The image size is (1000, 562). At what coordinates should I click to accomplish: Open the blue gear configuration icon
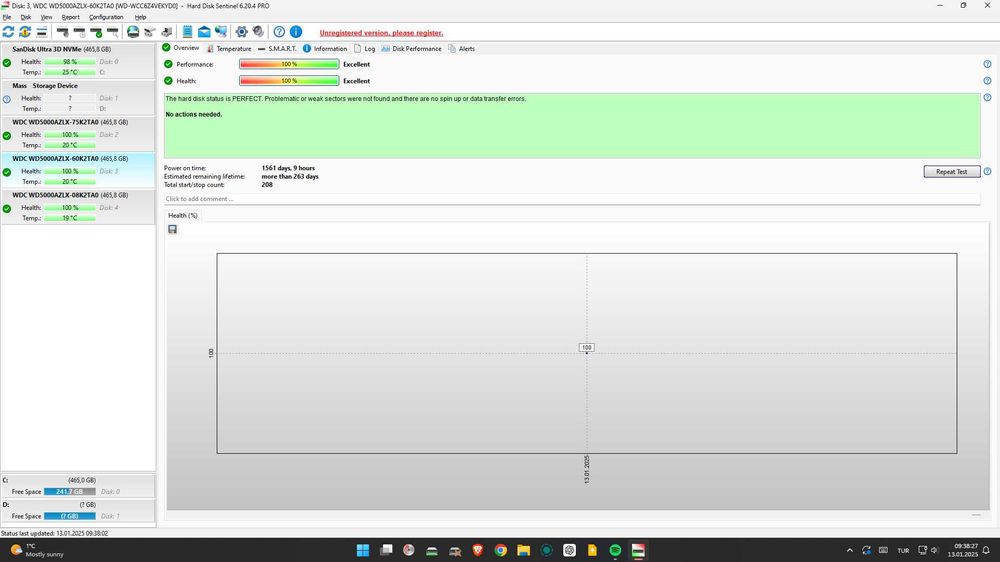click(x=242, y=31)
